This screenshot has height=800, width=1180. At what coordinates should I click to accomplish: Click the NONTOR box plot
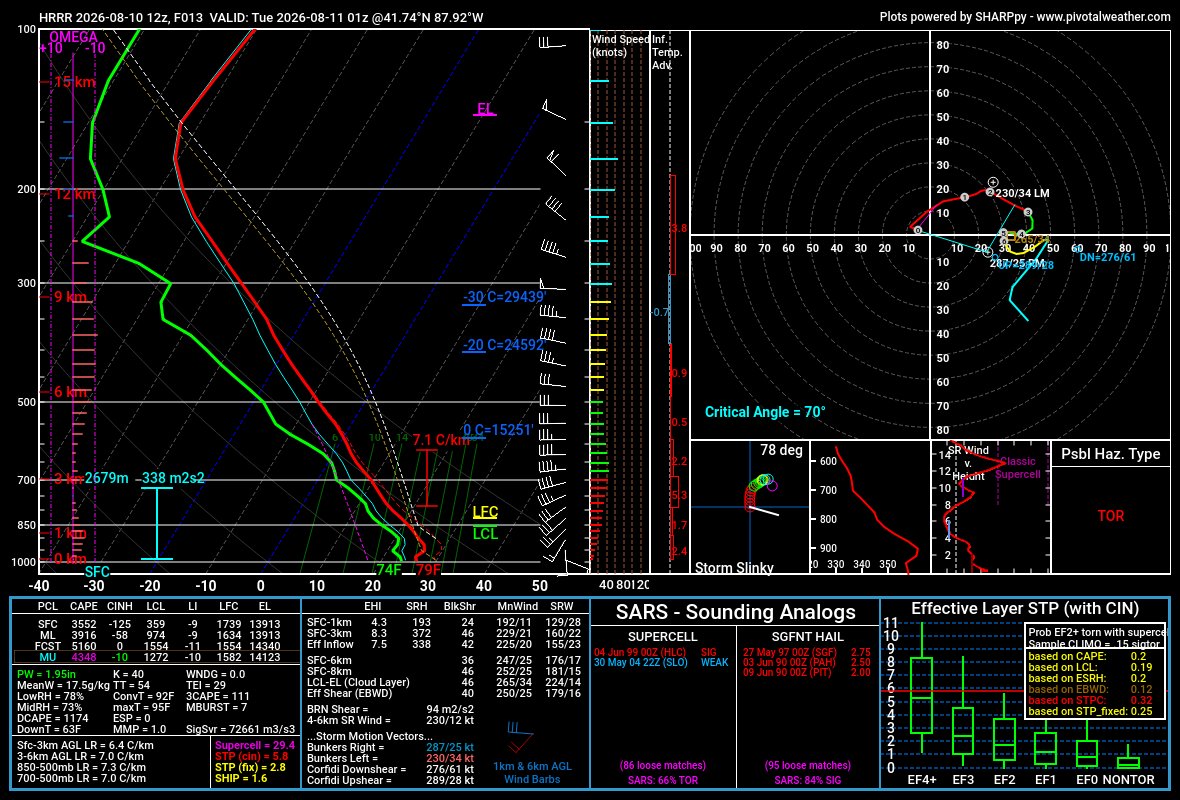[x=1128, y=758]
